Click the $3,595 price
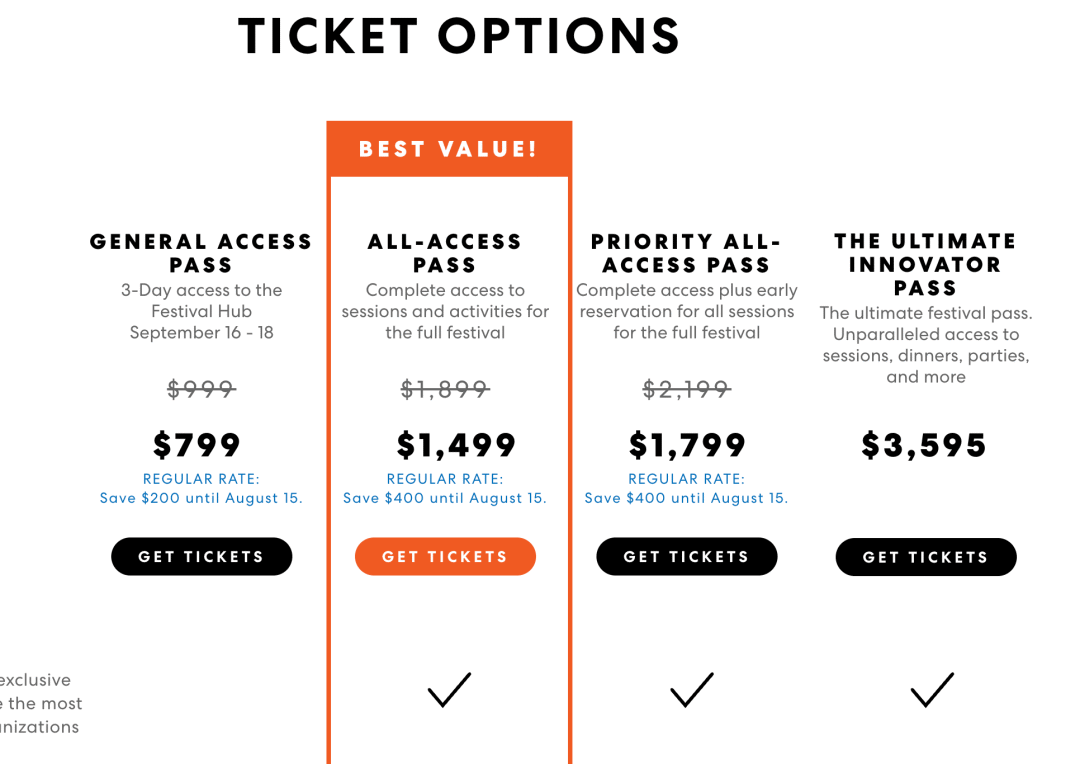This screenshot has width=1080, height=764. click(924, 445)
